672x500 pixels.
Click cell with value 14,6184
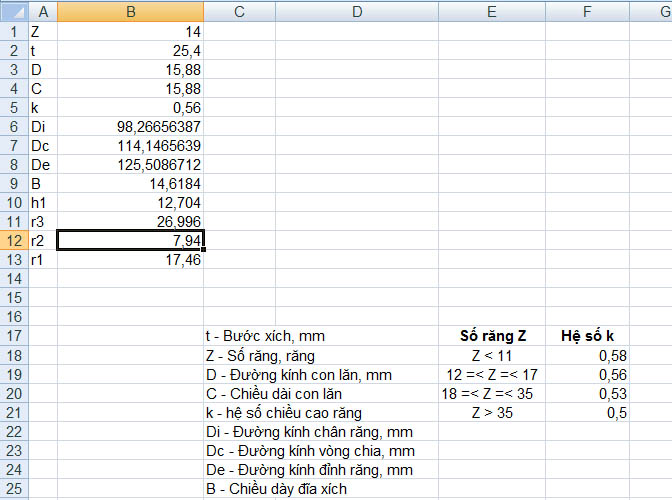130,183
